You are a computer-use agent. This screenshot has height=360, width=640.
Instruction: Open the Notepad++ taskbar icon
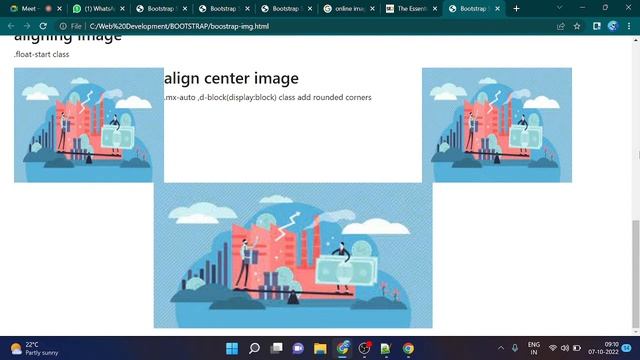point(386,348)
